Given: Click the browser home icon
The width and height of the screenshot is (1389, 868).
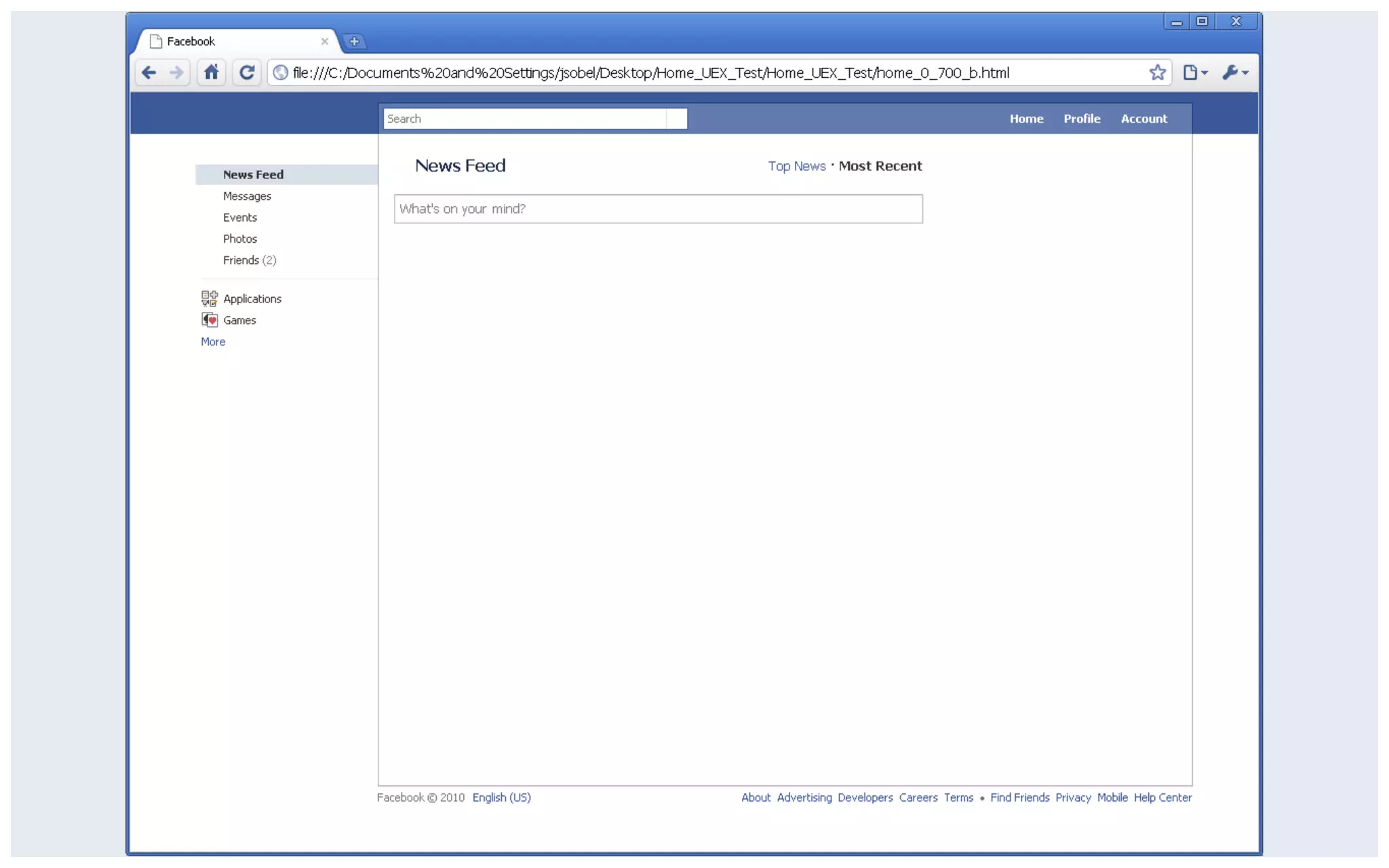Looking at the screenshot, I should click(x=212, y=72).
